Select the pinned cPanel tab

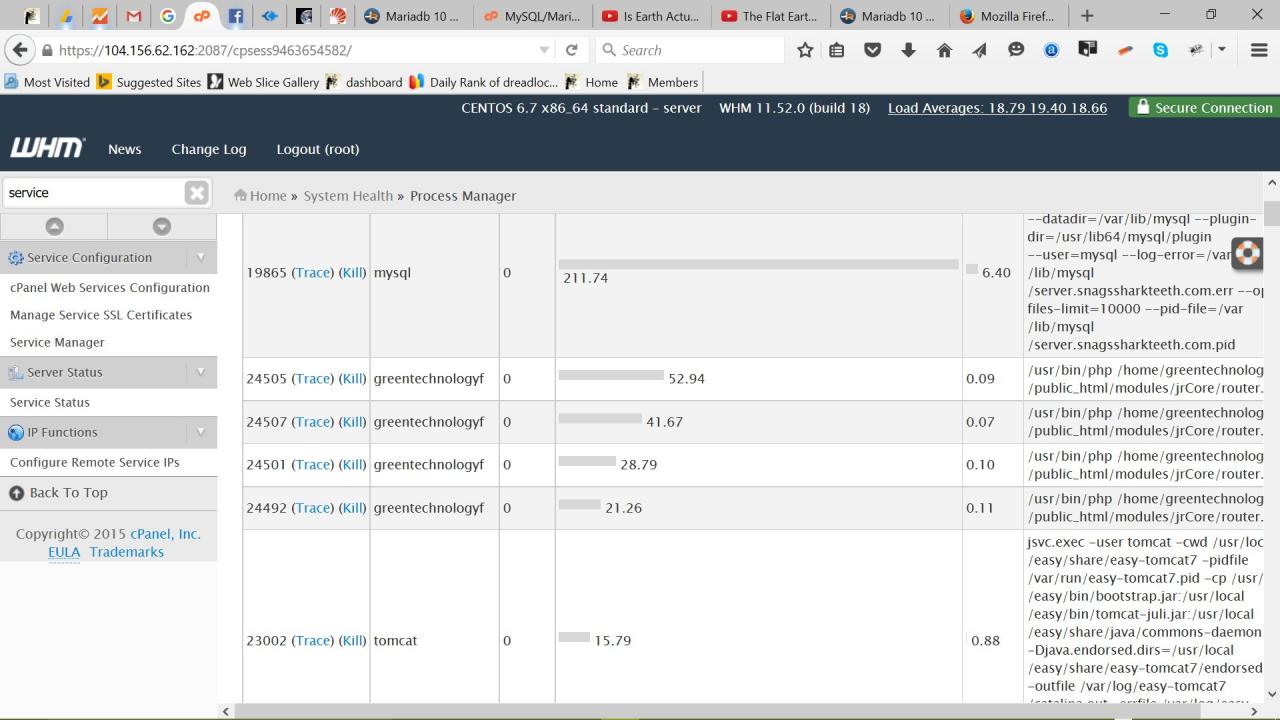202,16
